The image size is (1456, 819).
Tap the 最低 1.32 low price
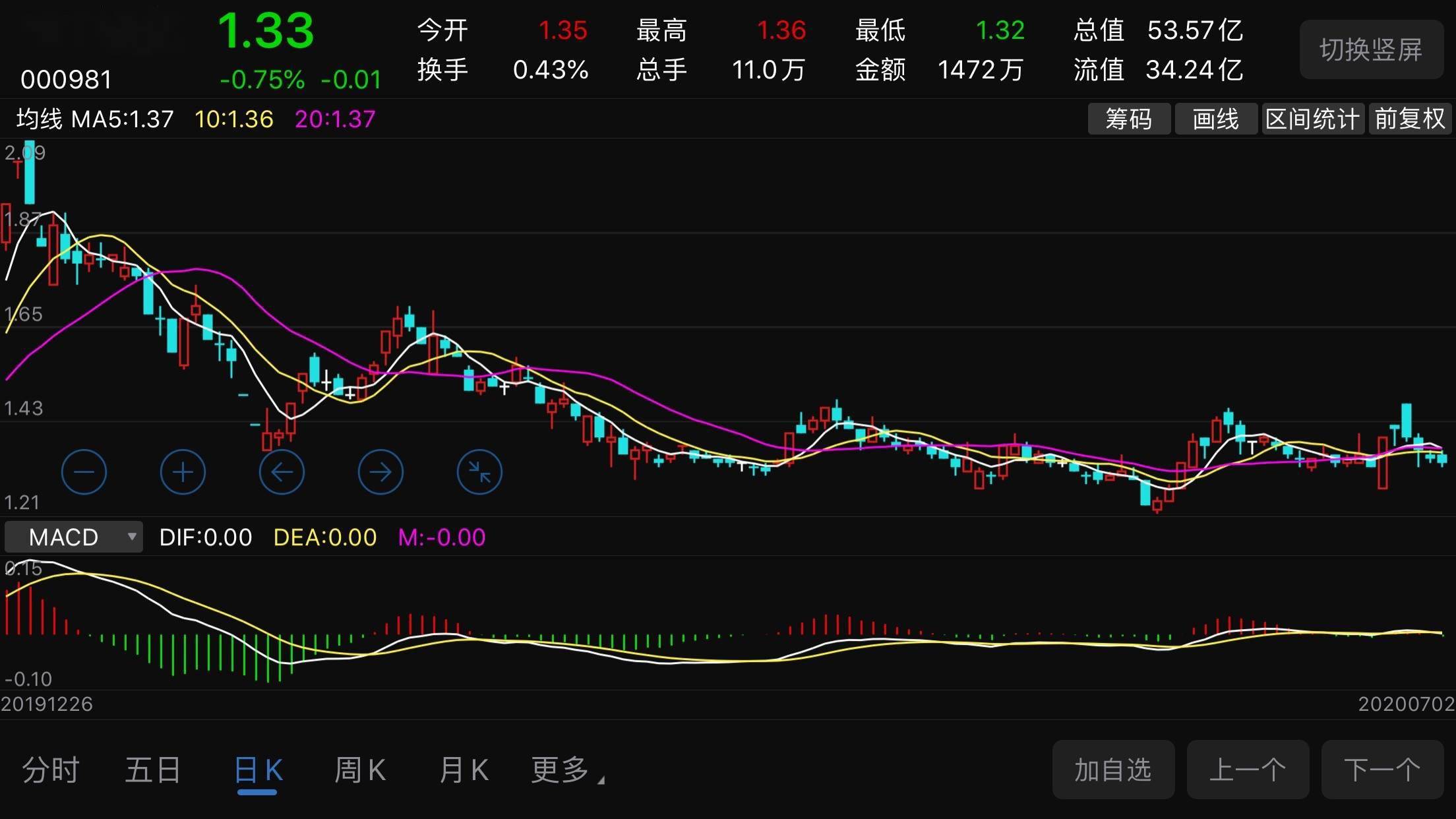click(940, 30)
